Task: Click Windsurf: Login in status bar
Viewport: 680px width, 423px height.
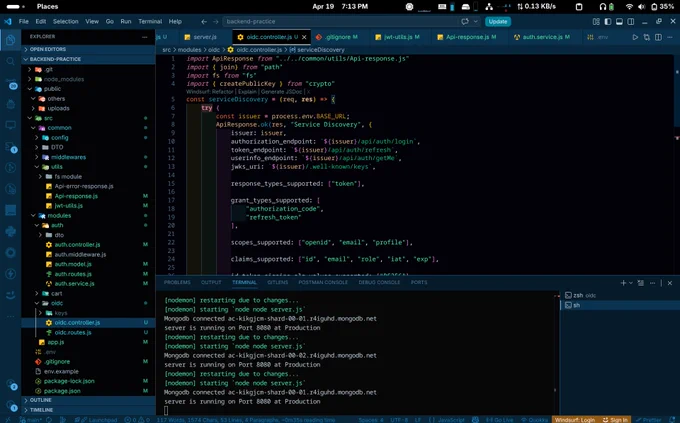Action: (x=575, y=420)
